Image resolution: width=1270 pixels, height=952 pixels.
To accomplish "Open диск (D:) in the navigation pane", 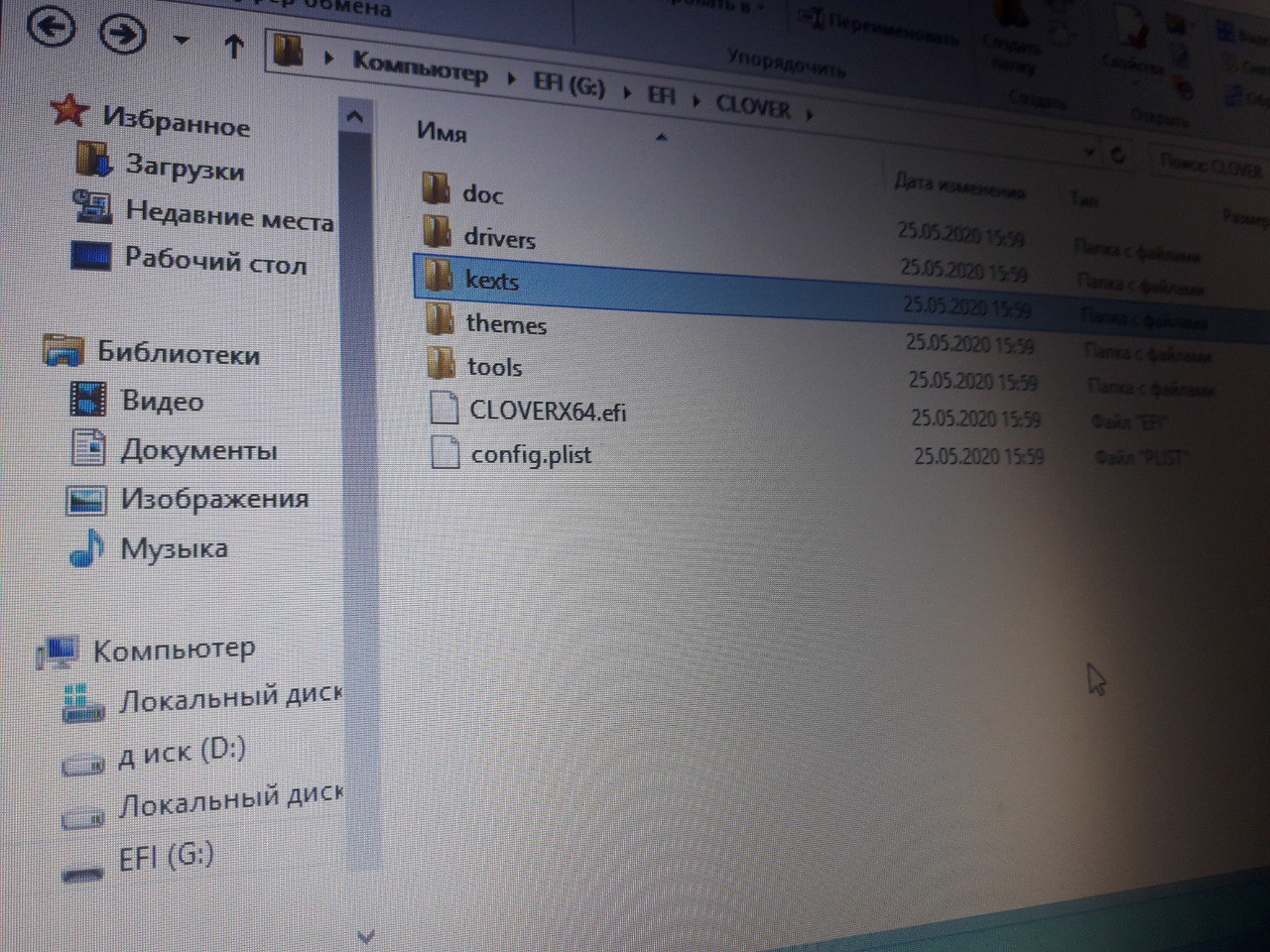I will click(183, 752).
